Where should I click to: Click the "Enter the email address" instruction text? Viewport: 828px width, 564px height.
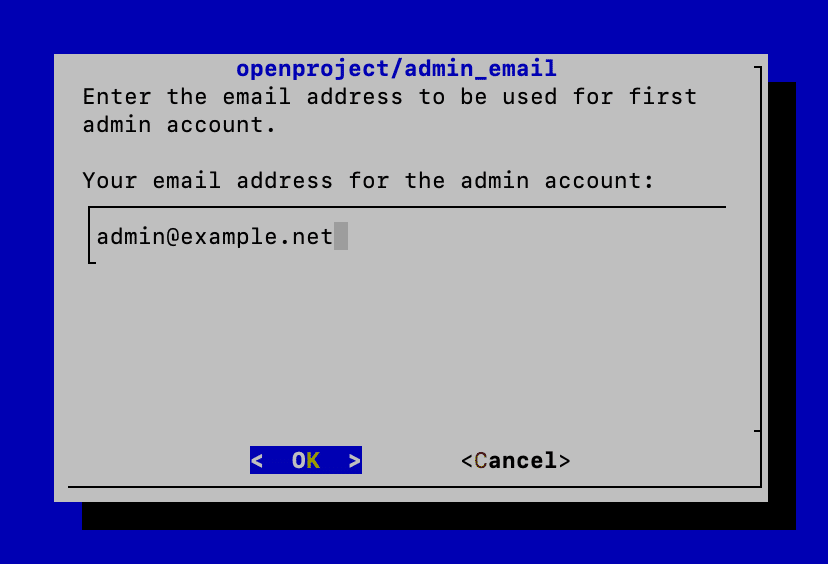pos(242,97)
